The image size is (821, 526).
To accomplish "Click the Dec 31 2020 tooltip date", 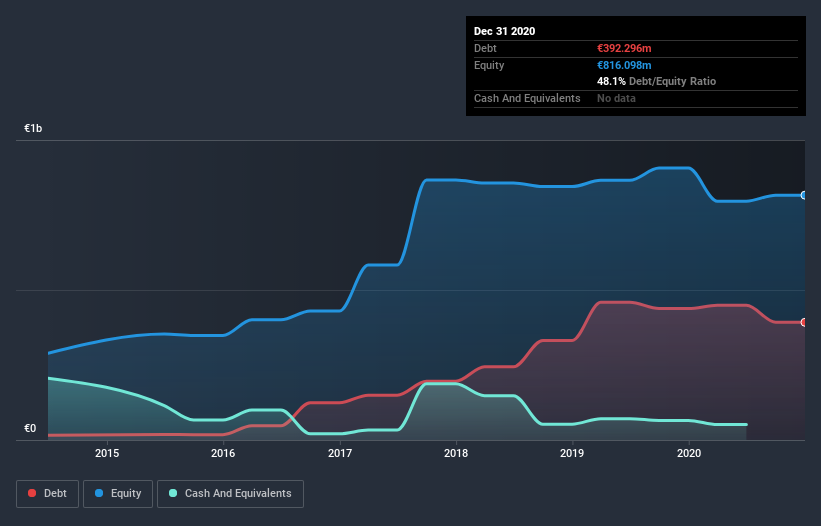I will click(x=504, y=31).
